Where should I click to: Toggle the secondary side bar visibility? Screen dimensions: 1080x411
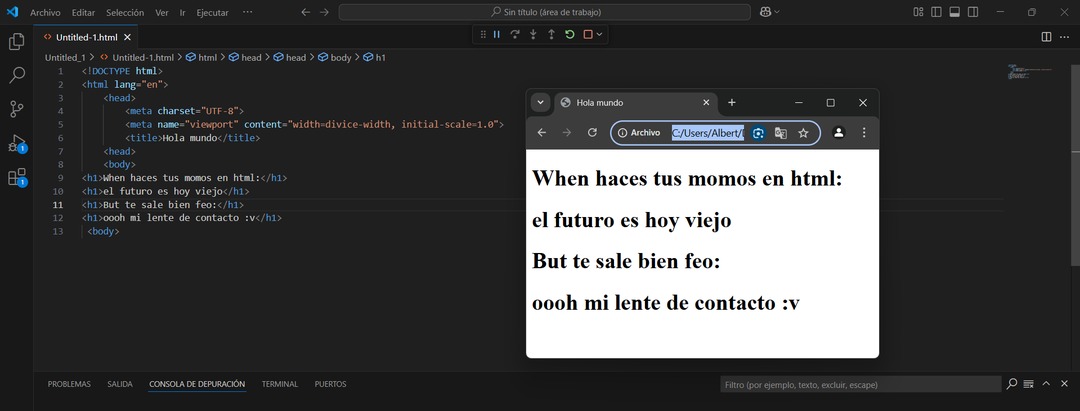[x=973, y=12]
